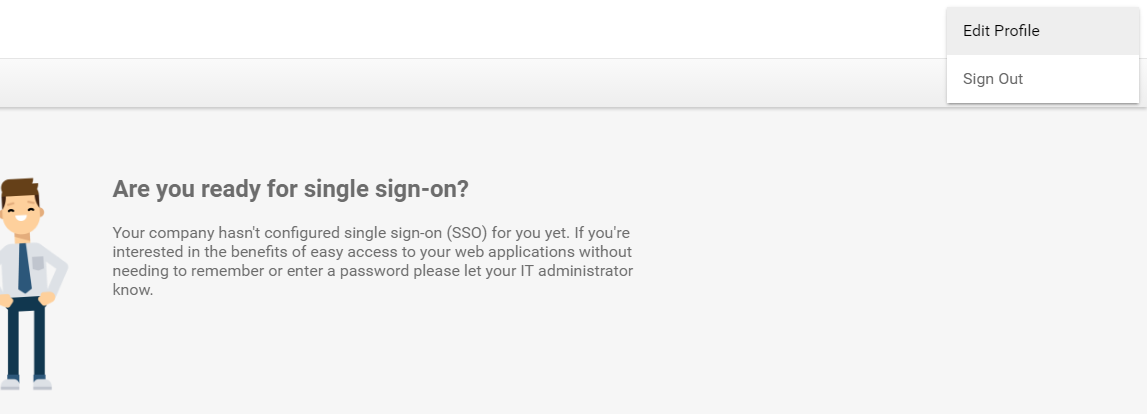Click the man's hand resting on hip

click(47, 298)
